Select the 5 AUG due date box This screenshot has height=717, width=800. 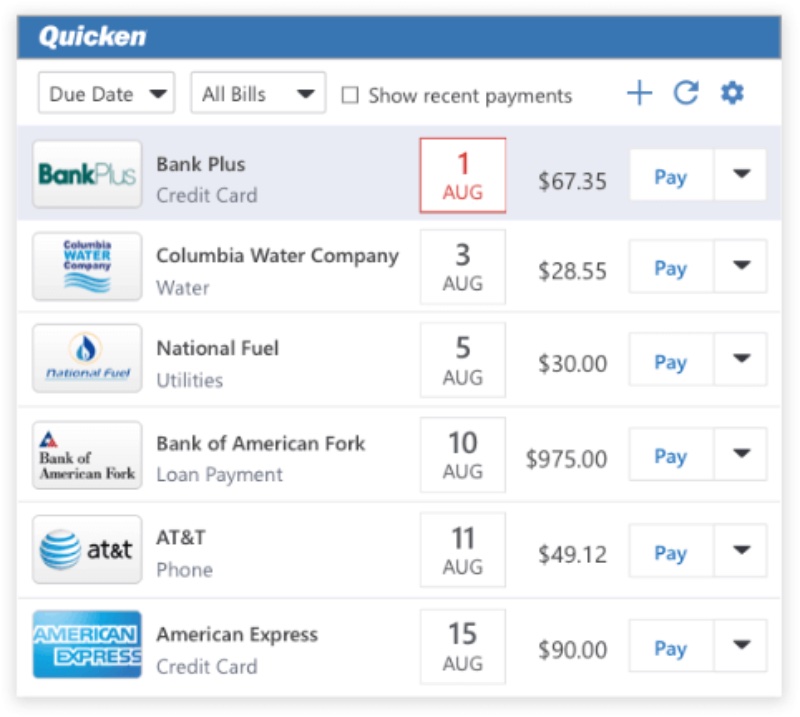coord(462,361)
